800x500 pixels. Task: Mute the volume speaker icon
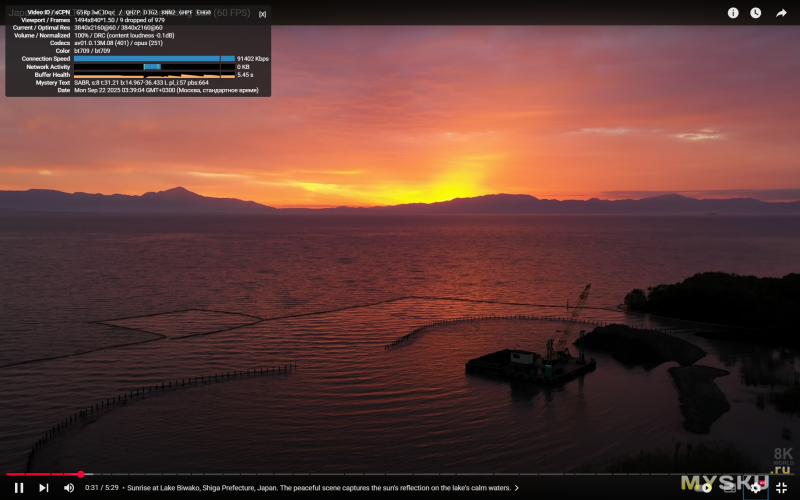pos(69,488)
